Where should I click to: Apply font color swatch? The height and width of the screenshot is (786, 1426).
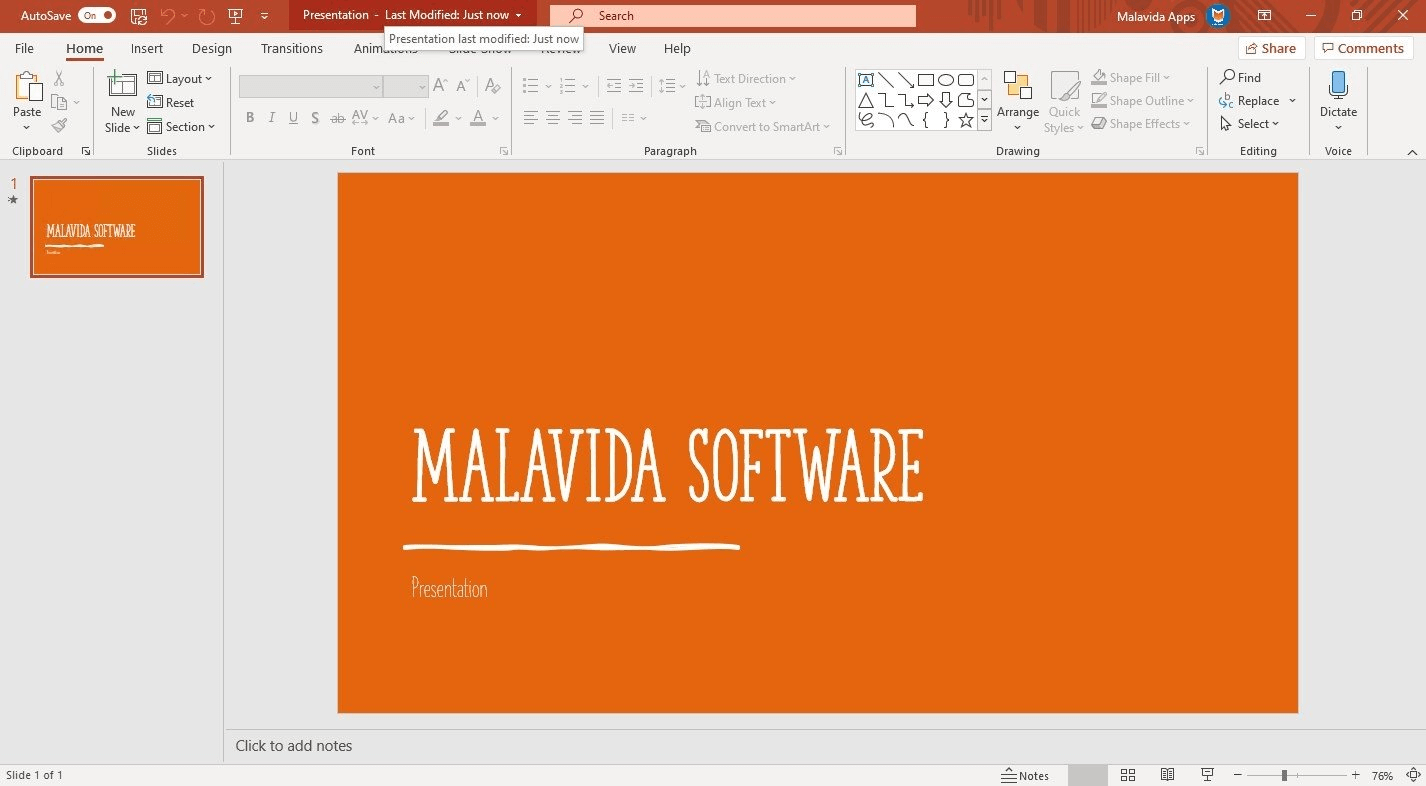pos(478,118)
